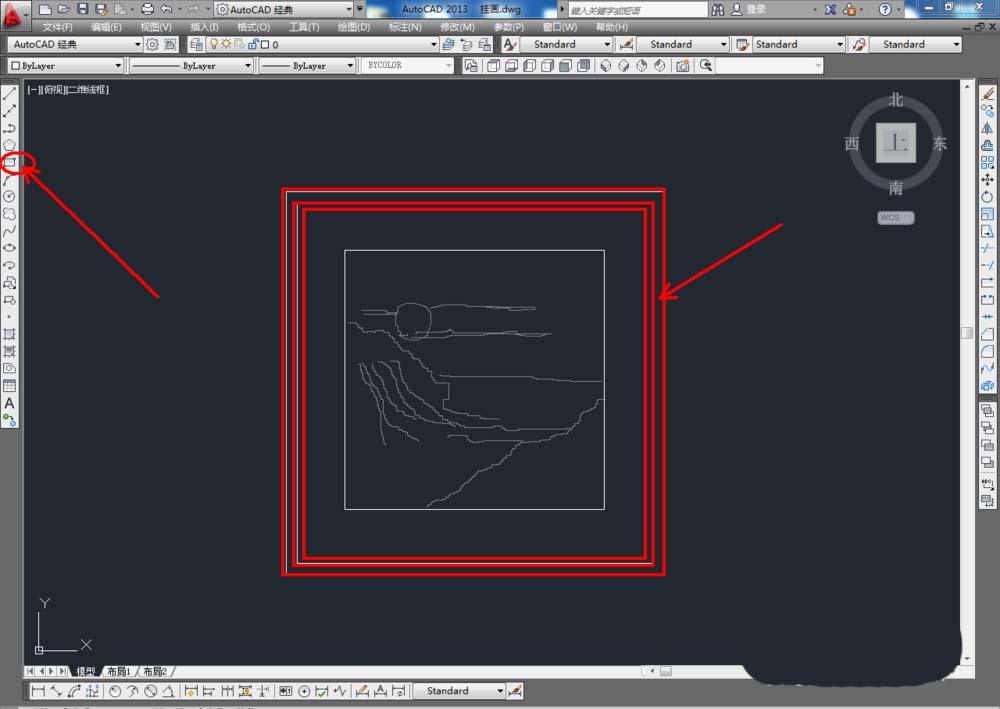1000x709 pixels.
Task: Open the dimension style Standard dropdown
Action: 723,44
